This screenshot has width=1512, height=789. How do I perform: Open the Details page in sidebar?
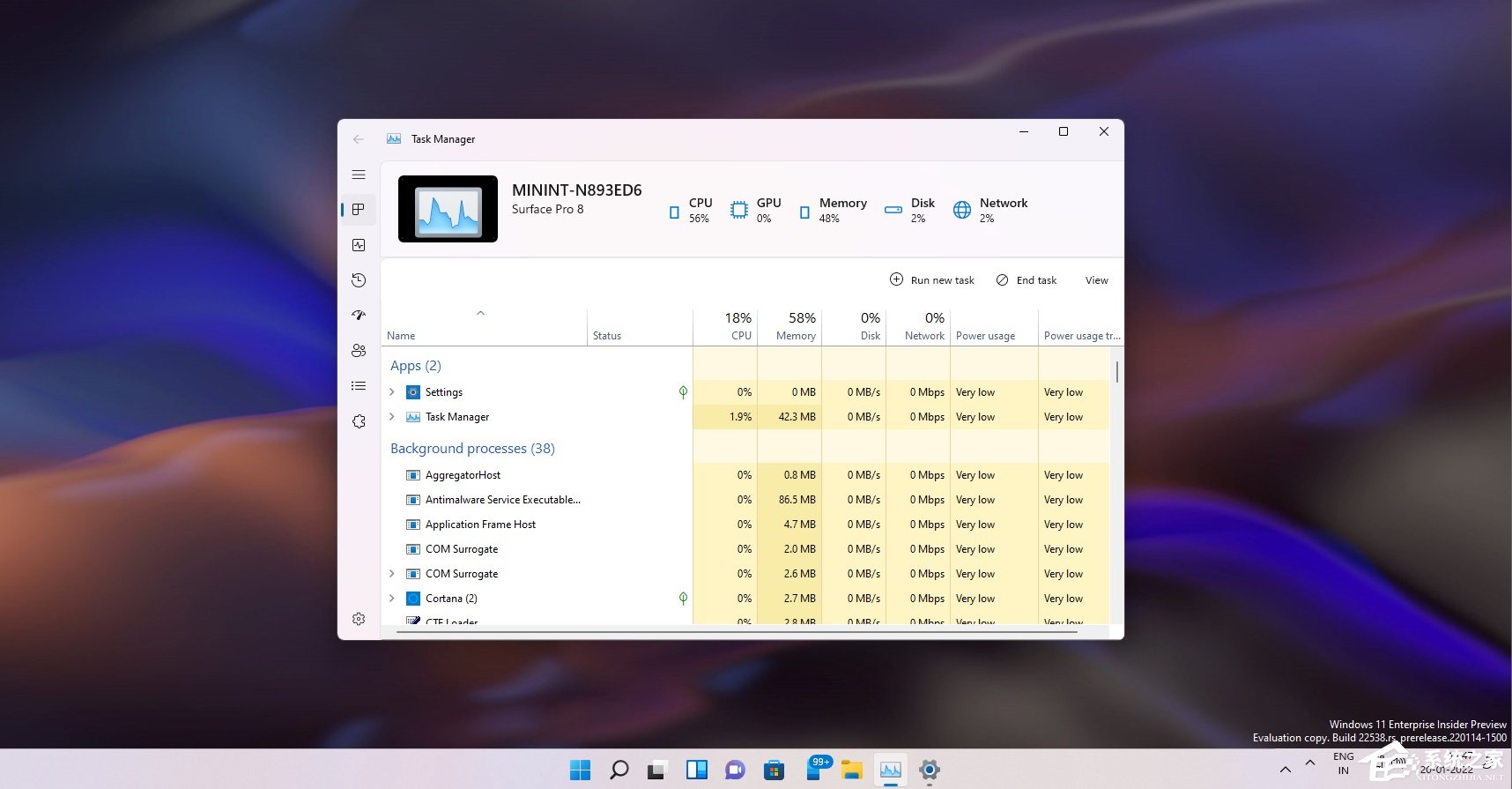tap(359, 386)
